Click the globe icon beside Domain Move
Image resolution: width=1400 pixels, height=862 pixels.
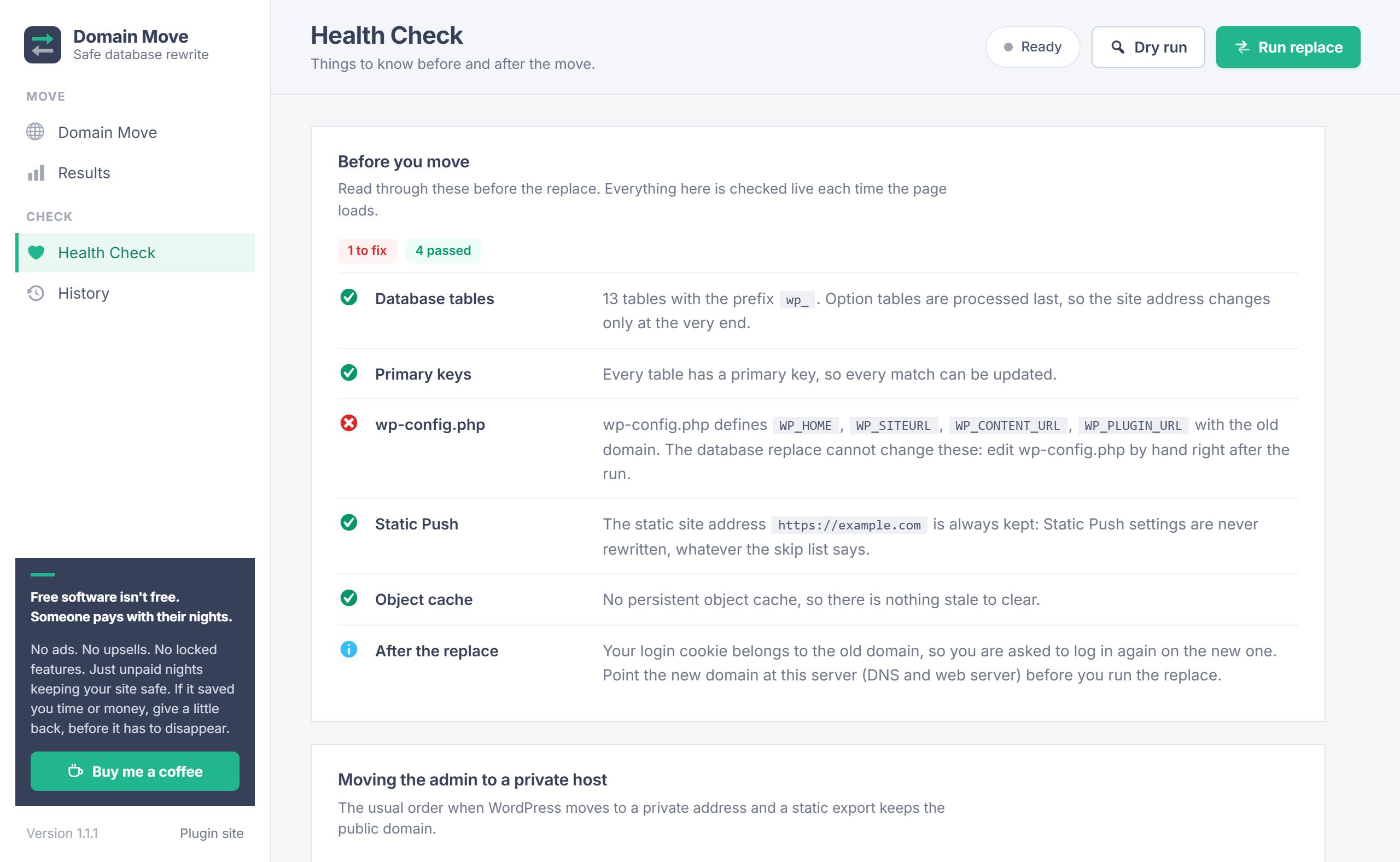(36, 132)
